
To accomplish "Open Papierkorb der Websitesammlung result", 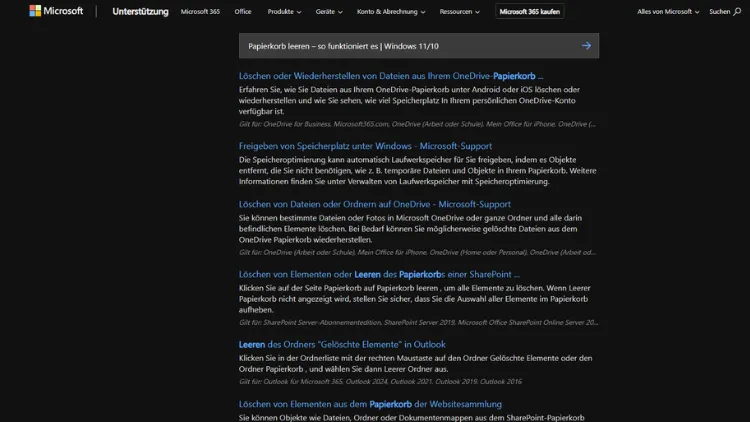I will [x=370, y=404].
